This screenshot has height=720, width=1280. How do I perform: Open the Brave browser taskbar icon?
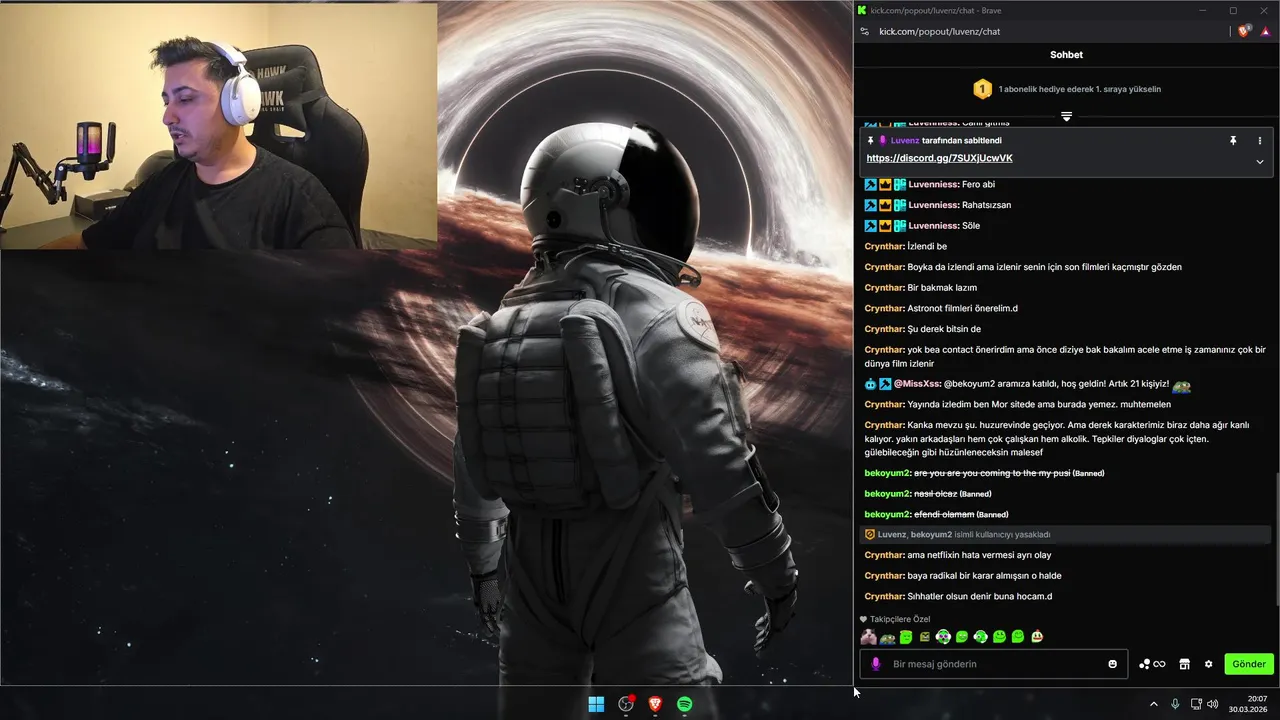point(655,704)
